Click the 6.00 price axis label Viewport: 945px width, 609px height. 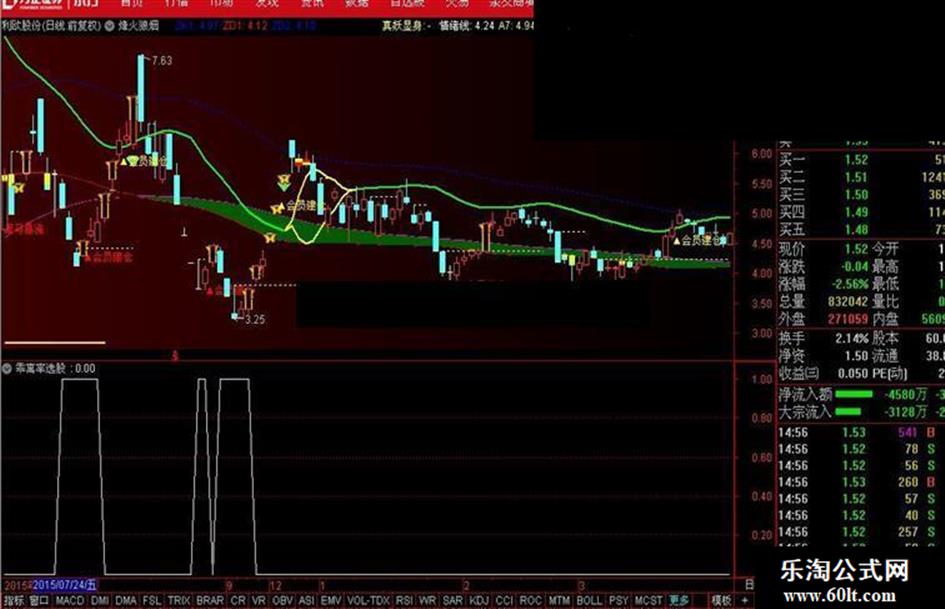coord(761,154)
